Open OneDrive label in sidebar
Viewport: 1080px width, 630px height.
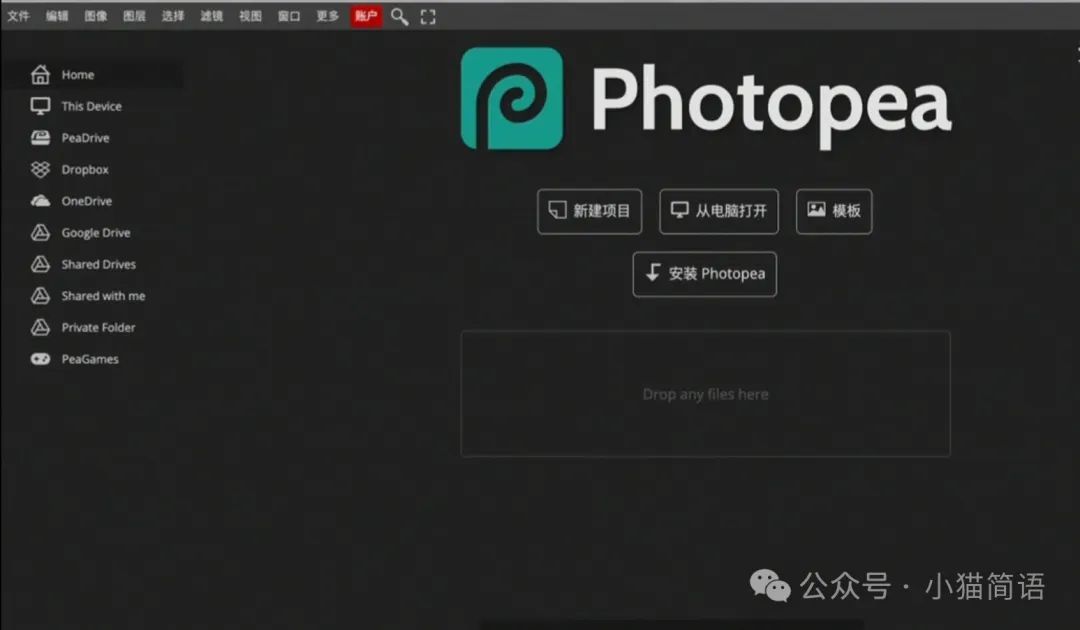pos(87,201)
